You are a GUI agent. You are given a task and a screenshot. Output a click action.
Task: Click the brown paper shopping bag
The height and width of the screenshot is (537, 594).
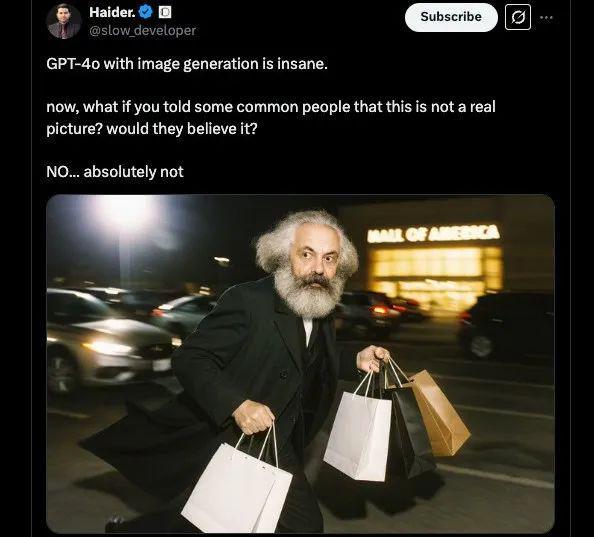pyautogui.click(x=439, y=413)
